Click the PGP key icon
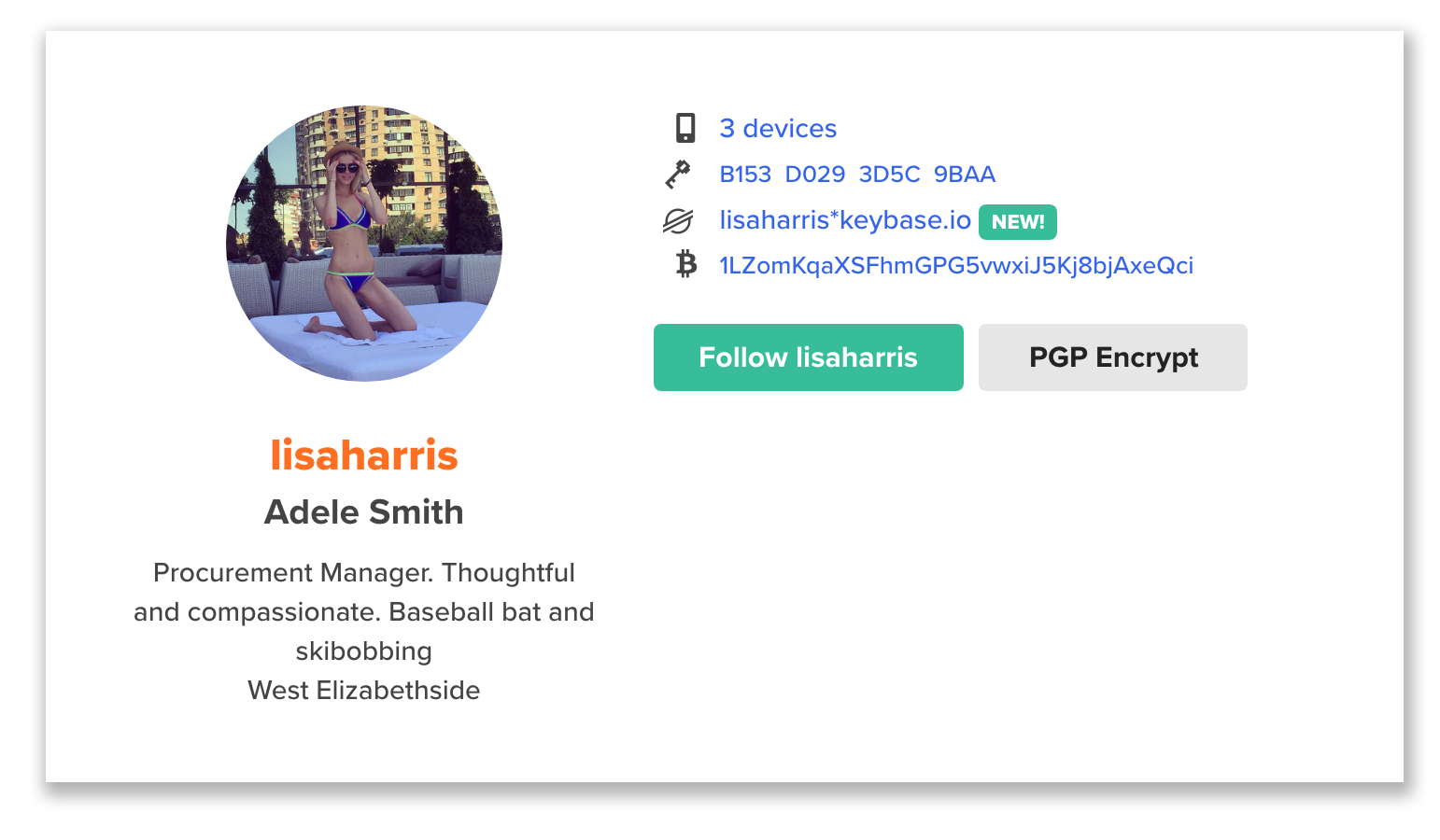 click(x=678, y=174)
